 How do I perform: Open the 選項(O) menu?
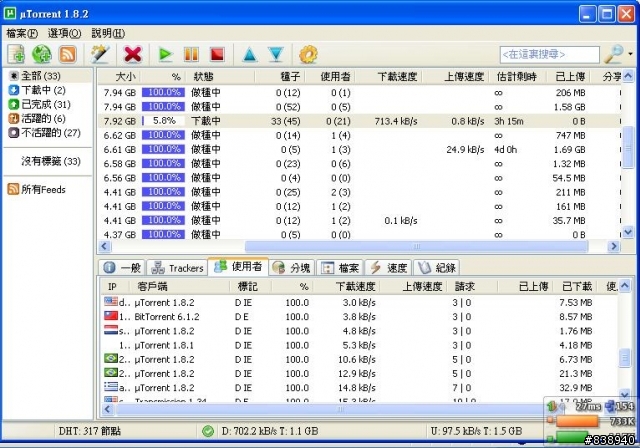(64, 33)
